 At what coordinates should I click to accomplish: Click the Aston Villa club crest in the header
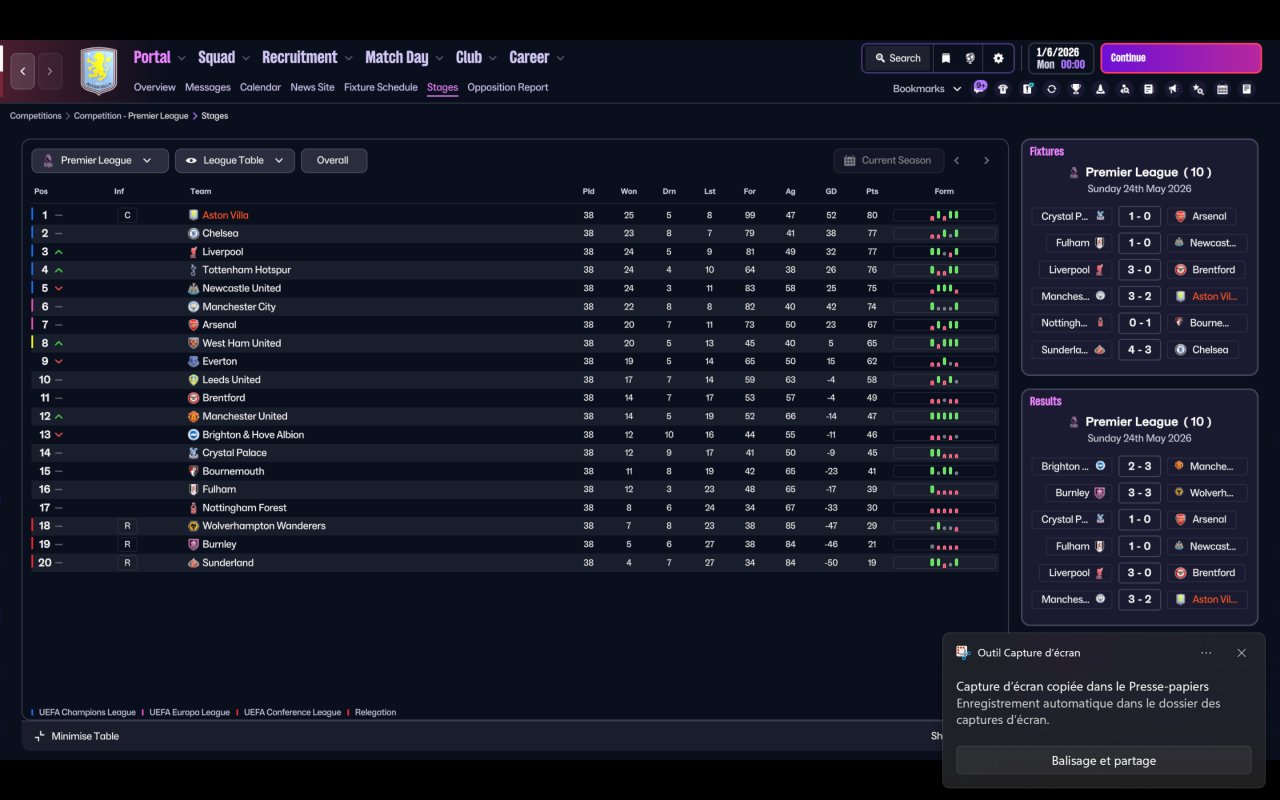[x=99, y=71]
